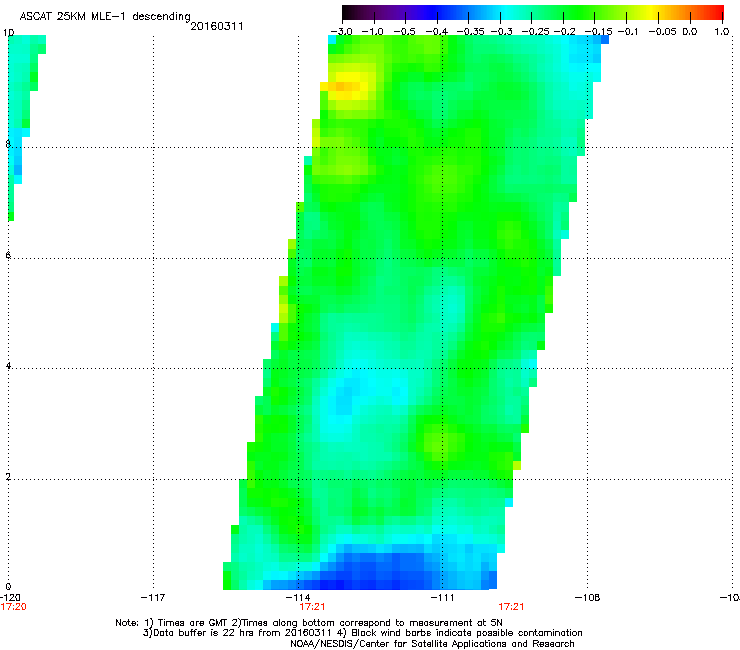The width and height of the screenshot is (740, 650).
Task: Click longitude label -117
Action: point(153,598)
